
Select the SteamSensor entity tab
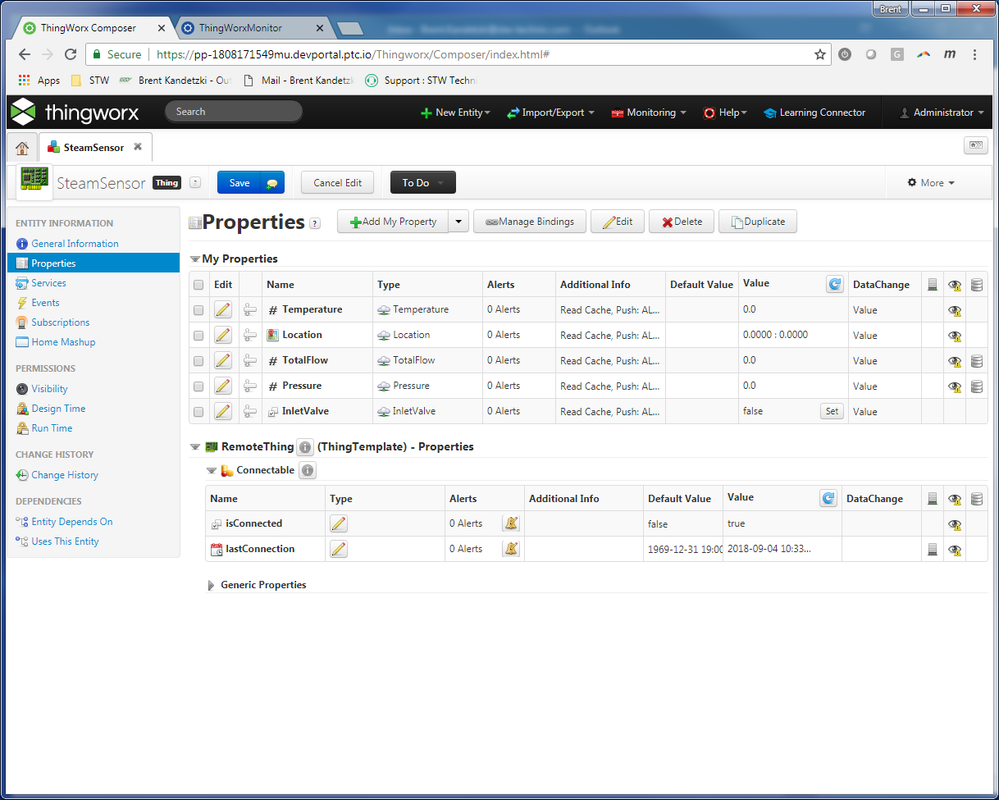94,148
